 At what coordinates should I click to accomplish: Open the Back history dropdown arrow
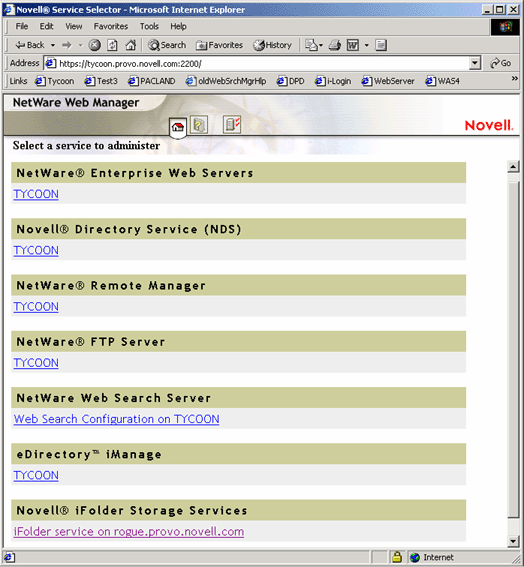tap(53, 45)
